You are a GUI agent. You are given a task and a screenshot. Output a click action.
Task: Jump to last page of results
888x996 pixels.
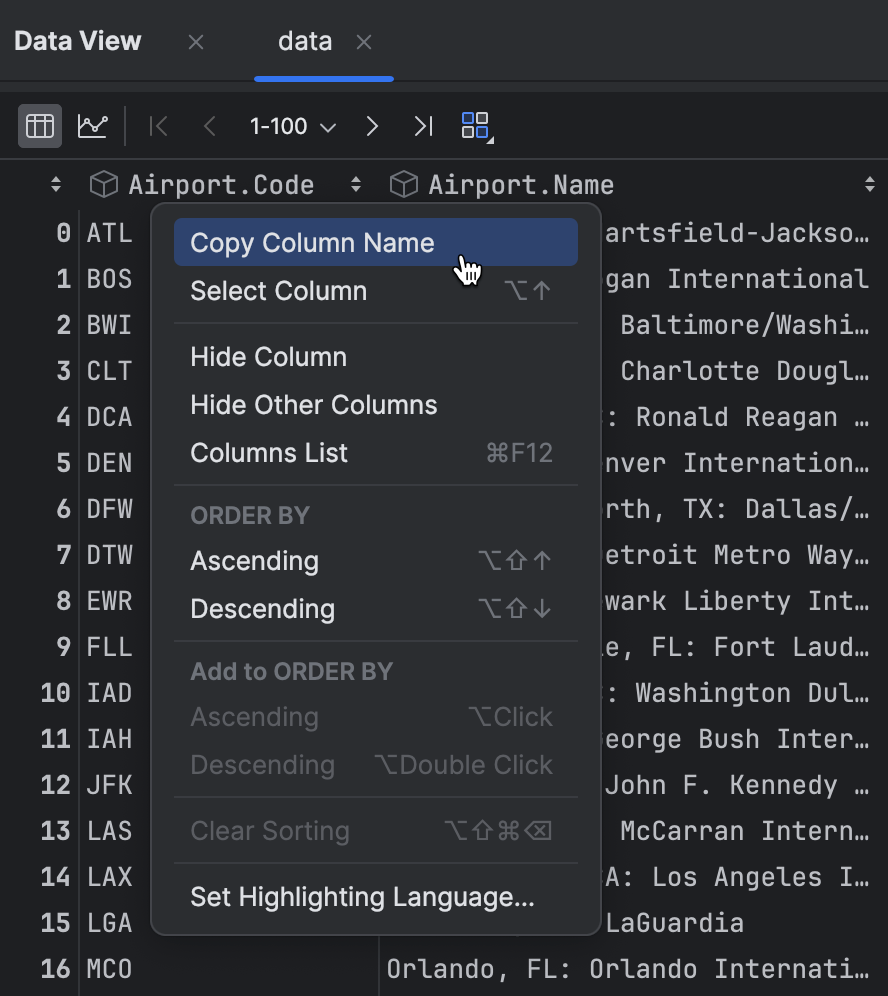[421, 126]
